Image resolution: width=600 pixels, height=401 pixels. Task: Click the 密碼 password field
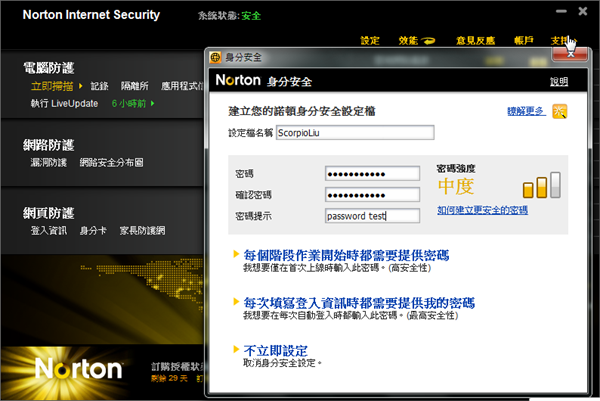click(372, 174)
